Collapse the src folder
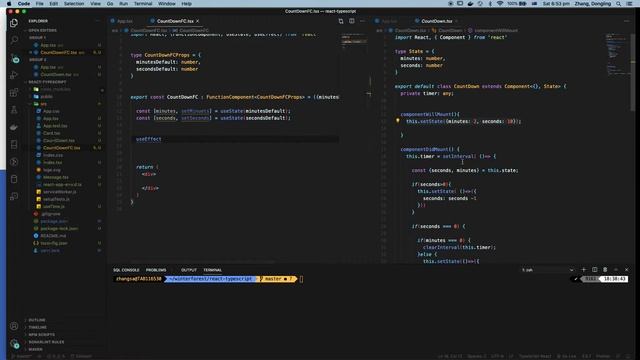This screenshot has width=640, height=360. point(43,104)
